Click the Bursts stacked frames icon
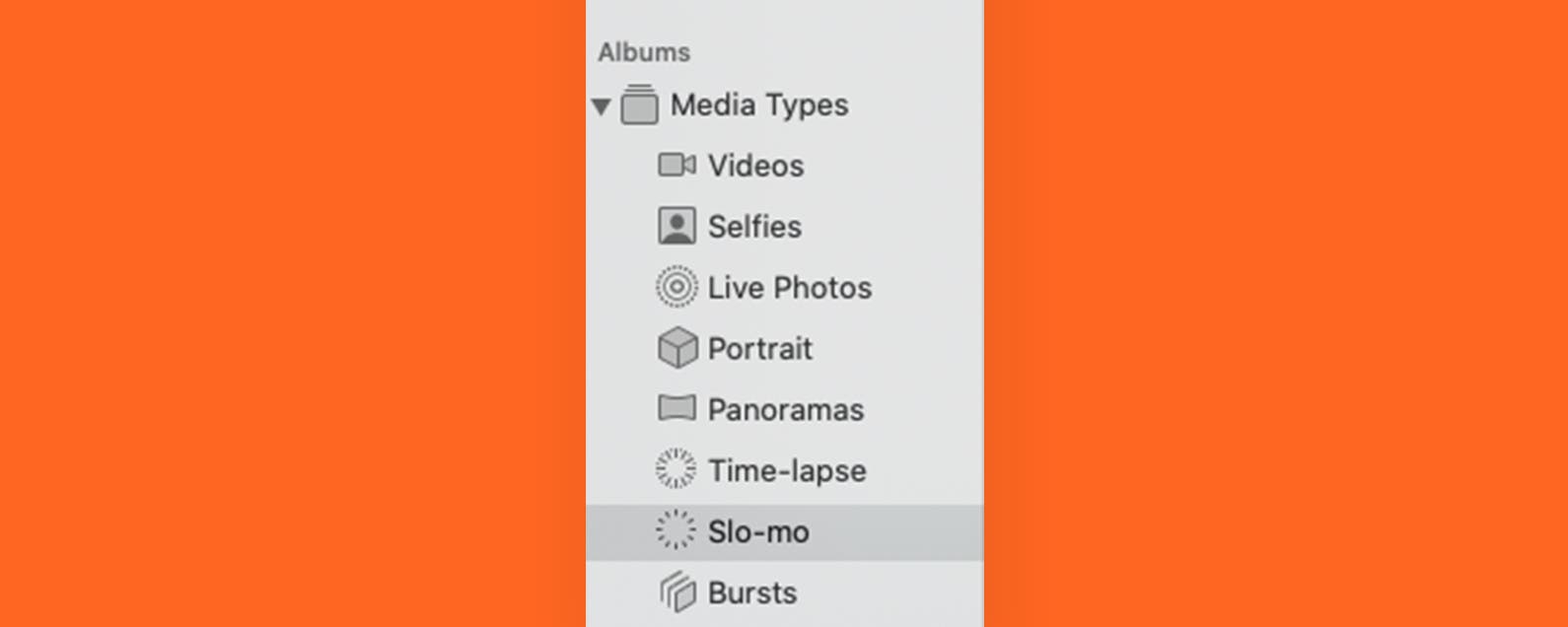Viewport: 1568px width, 627px height. coord(677,592)
